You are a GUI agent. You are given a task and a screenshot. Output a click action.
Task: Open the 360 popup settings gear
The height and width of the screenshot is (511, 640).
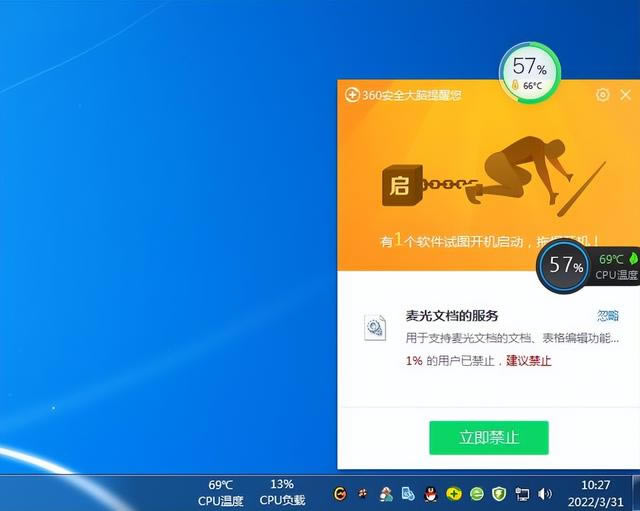click(602, 95)
